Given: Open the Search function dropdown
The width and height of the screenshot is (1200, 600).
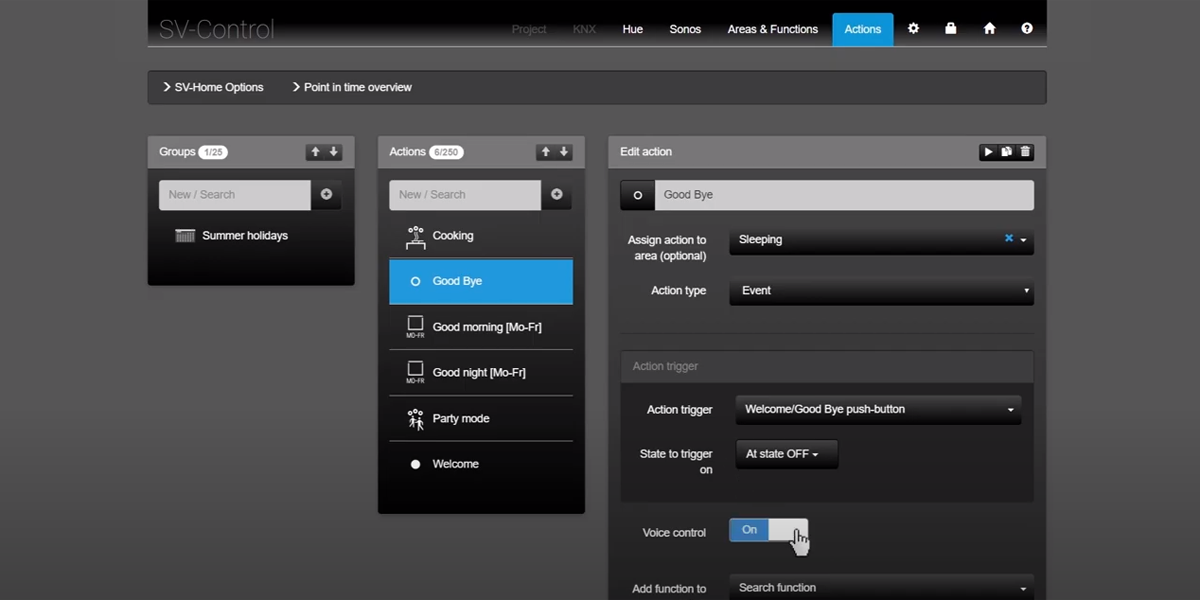Looking at the screenshot, I should coord(881,588).
